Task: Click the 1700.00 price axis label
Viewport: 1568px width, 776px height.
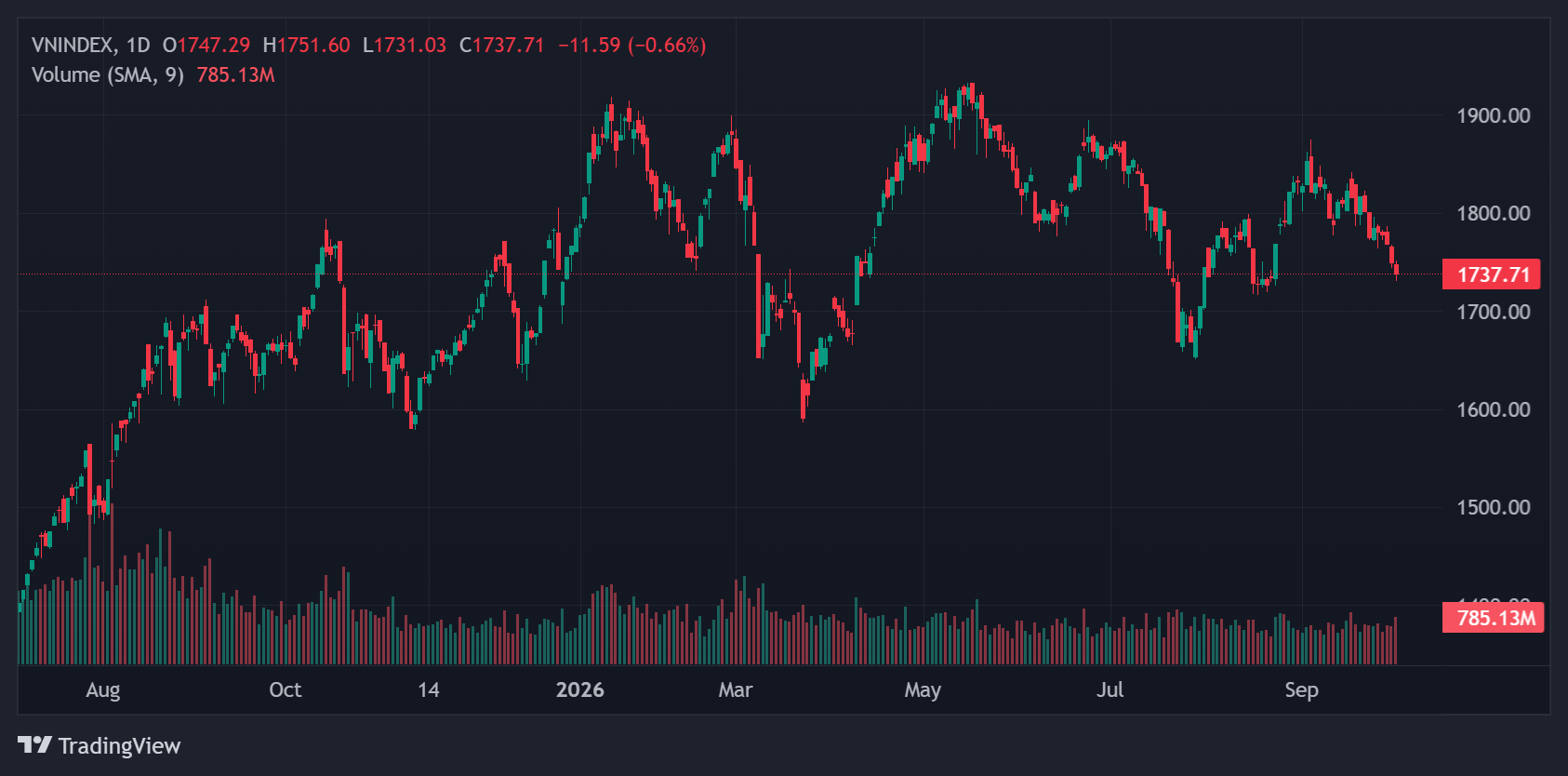Action: pyautogui.click(x=1494, y=312)
